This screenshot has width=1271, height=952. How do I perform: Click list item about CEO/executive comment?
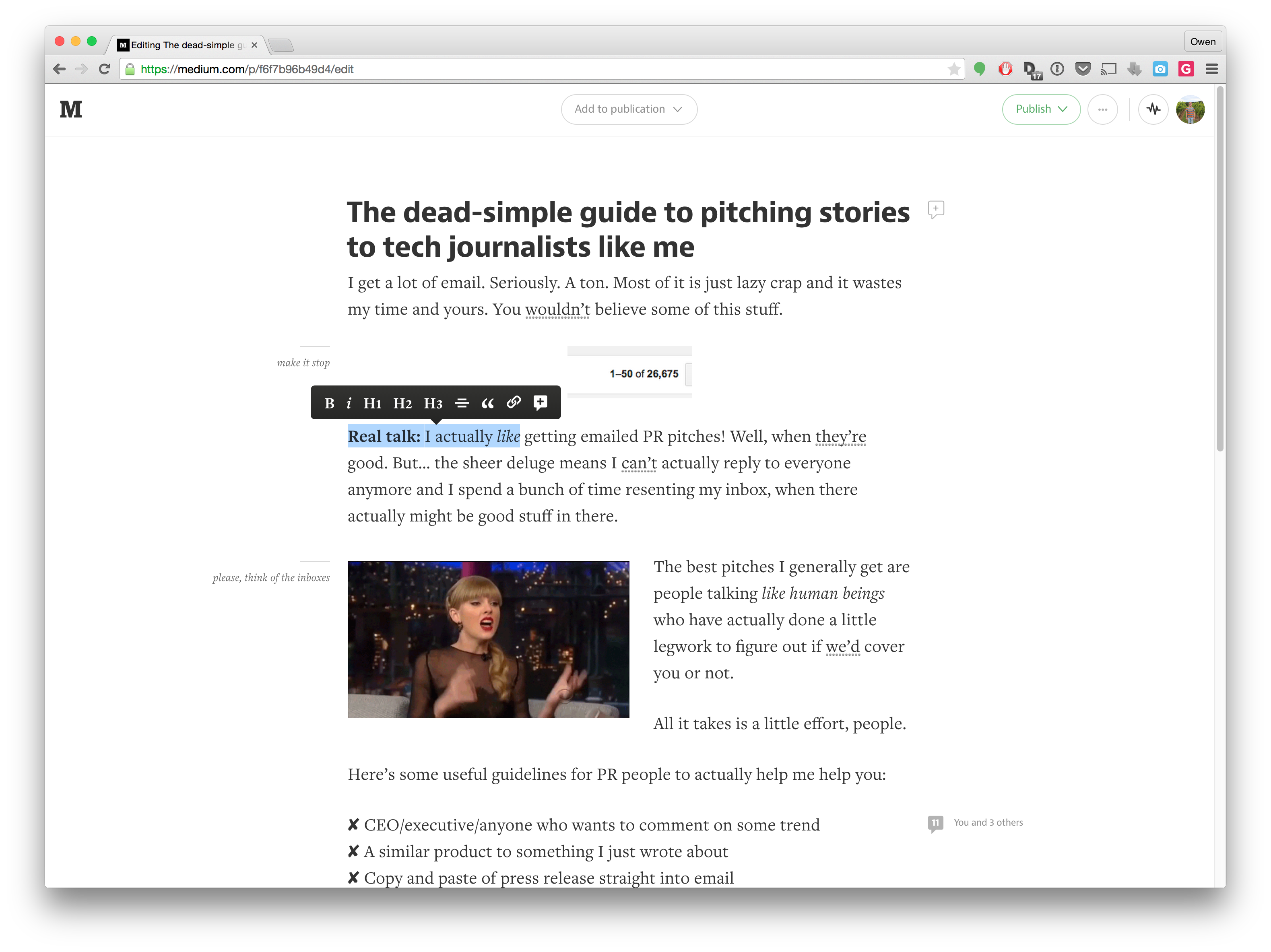click(584, 825)
